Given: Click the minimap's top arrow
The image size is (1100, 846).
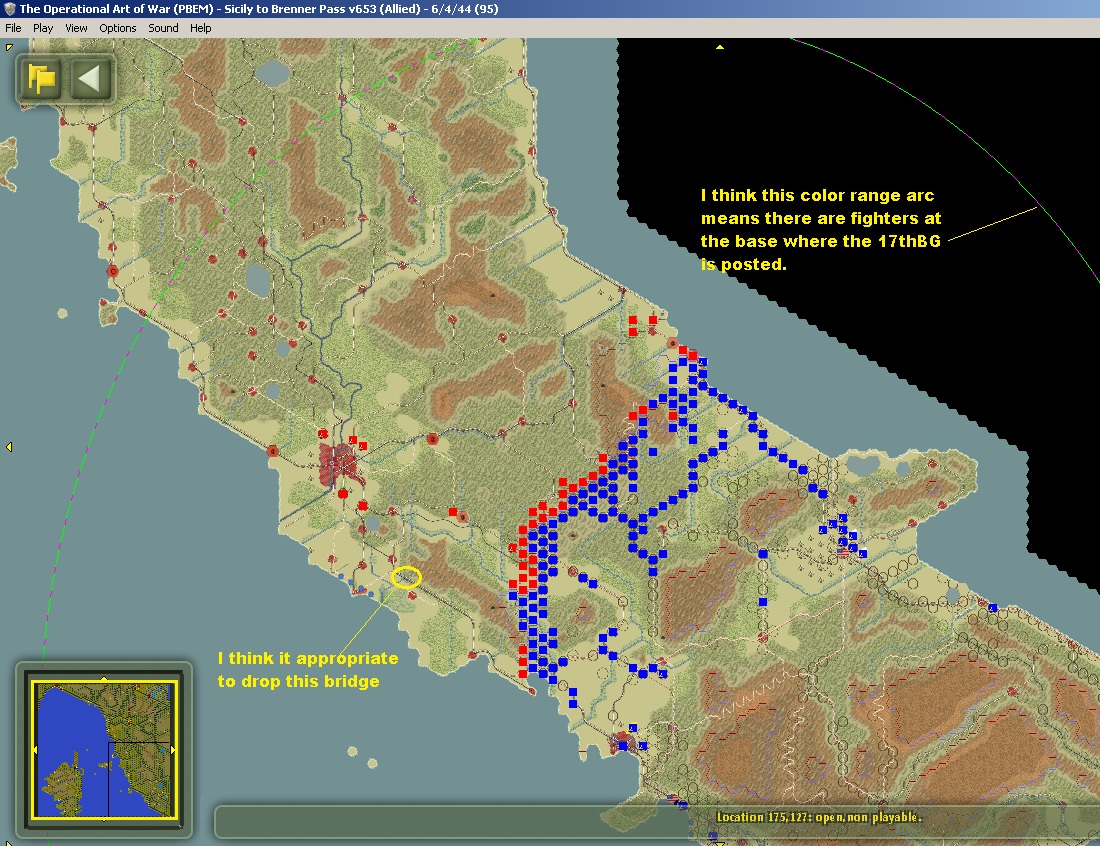Looking at the screenshot, I should point(104,679).
